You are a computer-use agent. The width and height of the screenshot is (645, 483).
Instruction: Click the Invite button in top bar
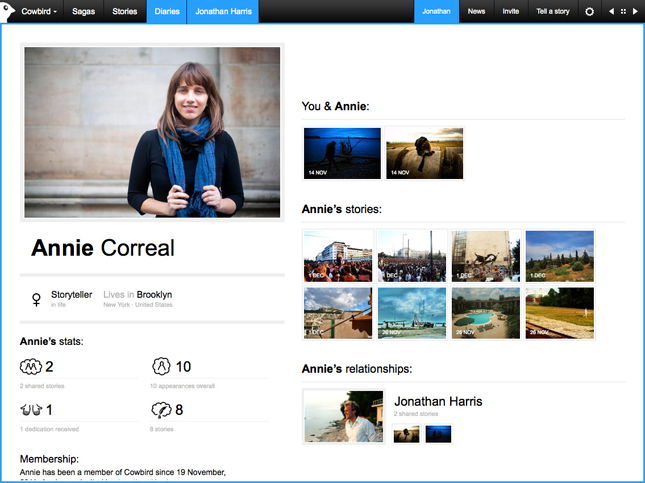click(510, 12)
